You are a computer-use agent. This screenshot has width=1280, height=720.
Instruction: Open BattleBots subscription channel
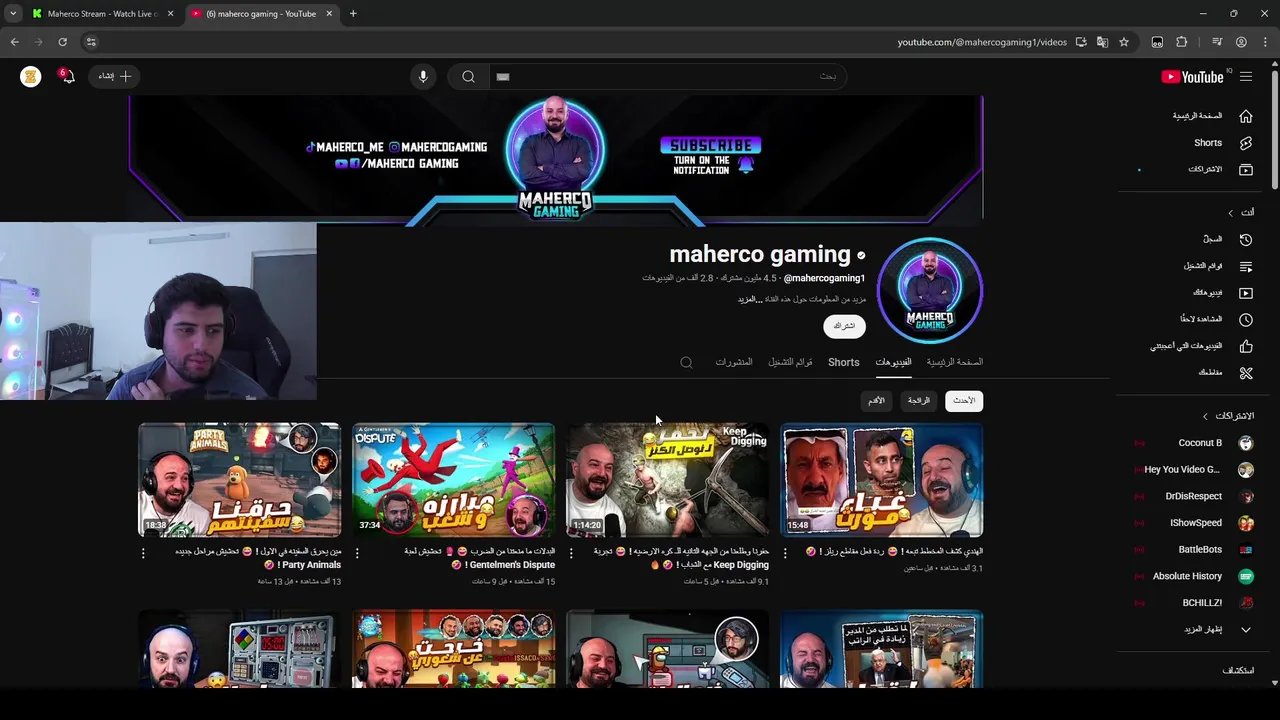pos(1200,550)
